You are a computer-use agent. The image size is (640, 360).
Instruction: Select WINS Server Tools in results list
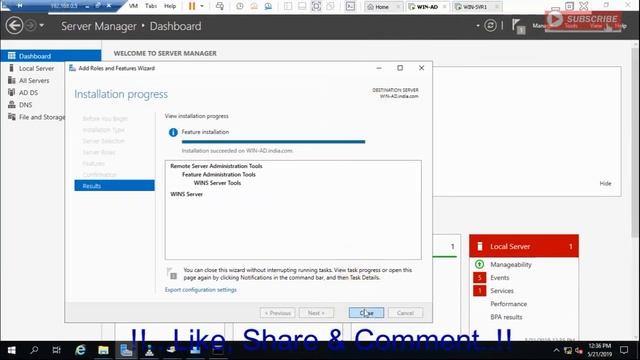point(217,183)
